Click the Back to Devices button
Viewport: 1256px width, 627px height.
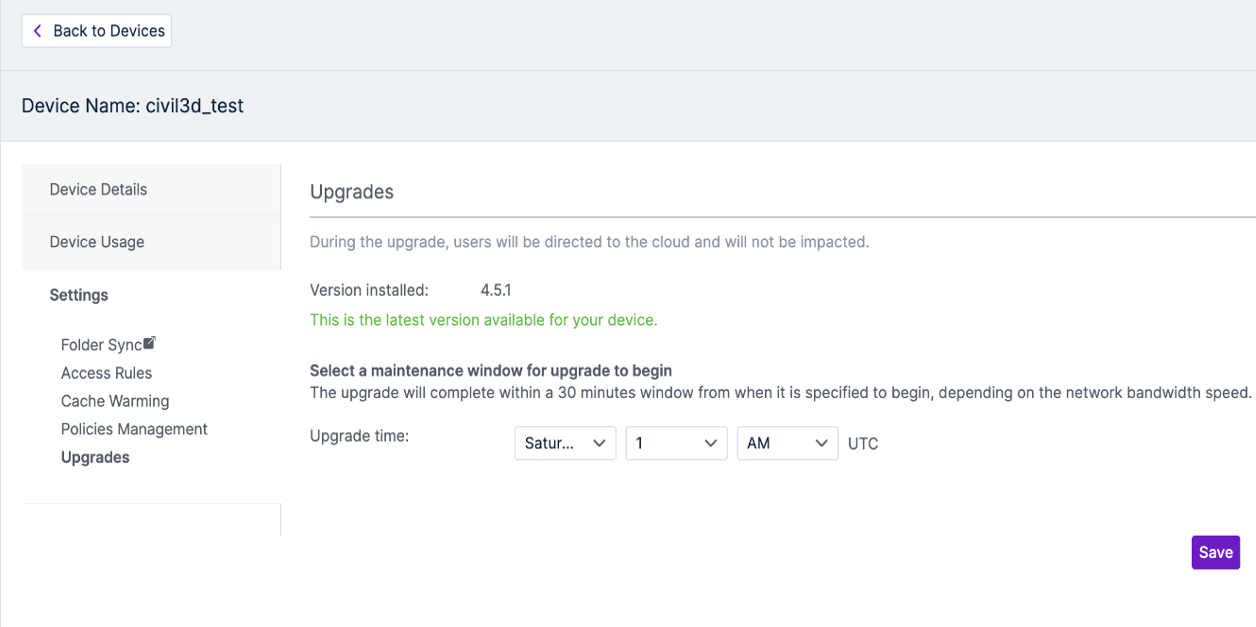[96, 30]
